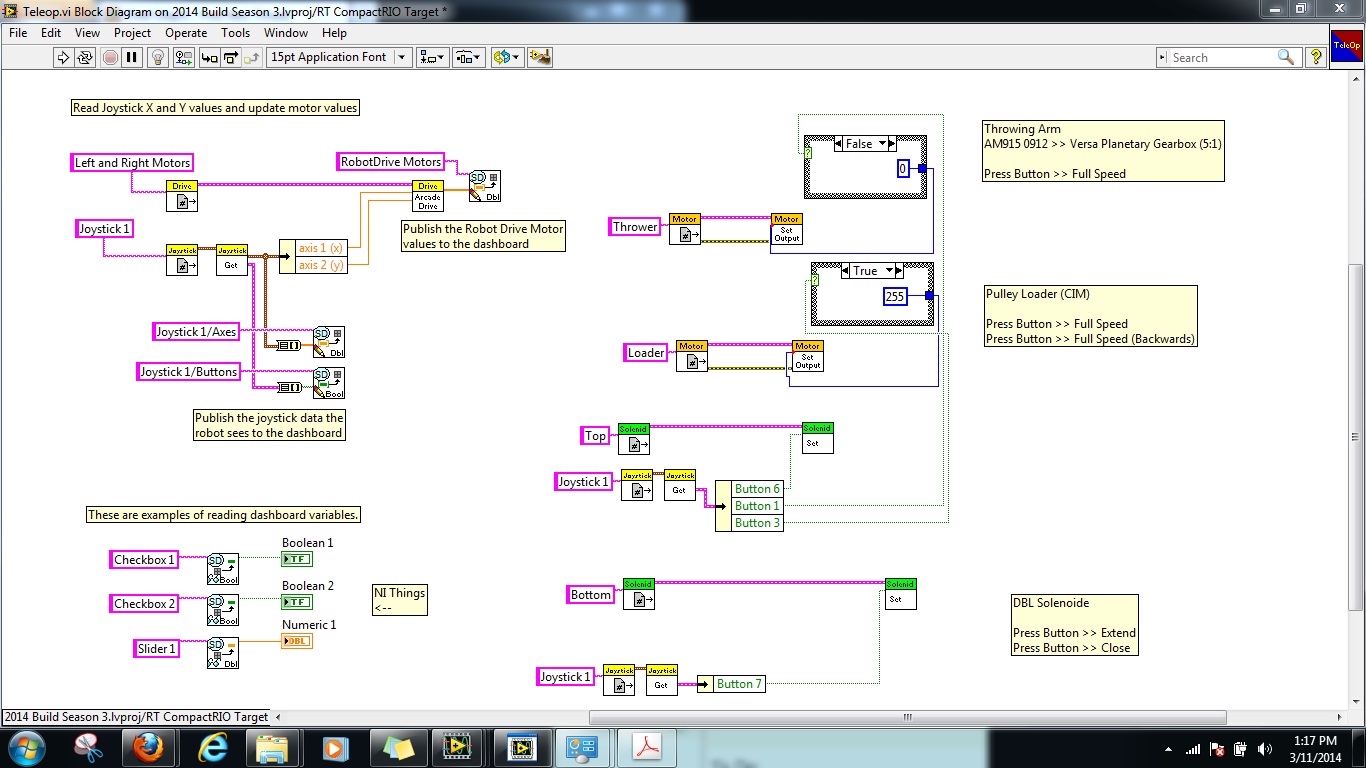
Task: Go to next case on False case structure
Action: 892,144
